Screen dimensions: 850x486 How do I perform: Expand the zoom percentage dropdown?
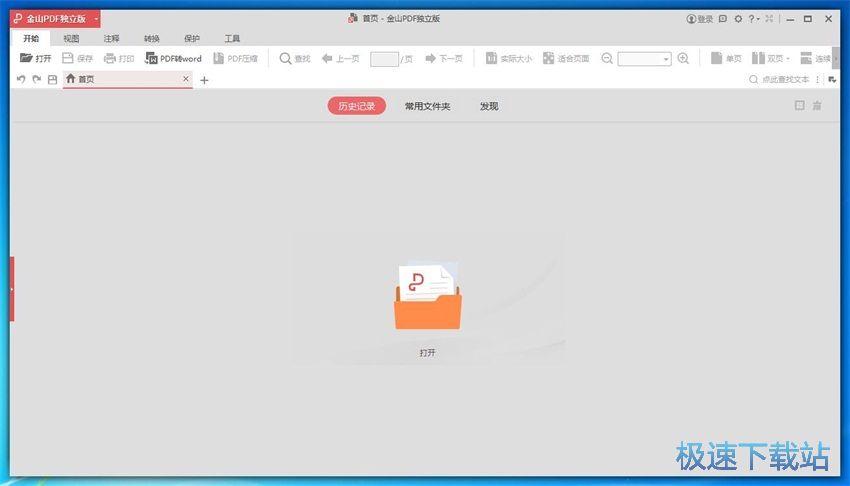tap(666, 59)
